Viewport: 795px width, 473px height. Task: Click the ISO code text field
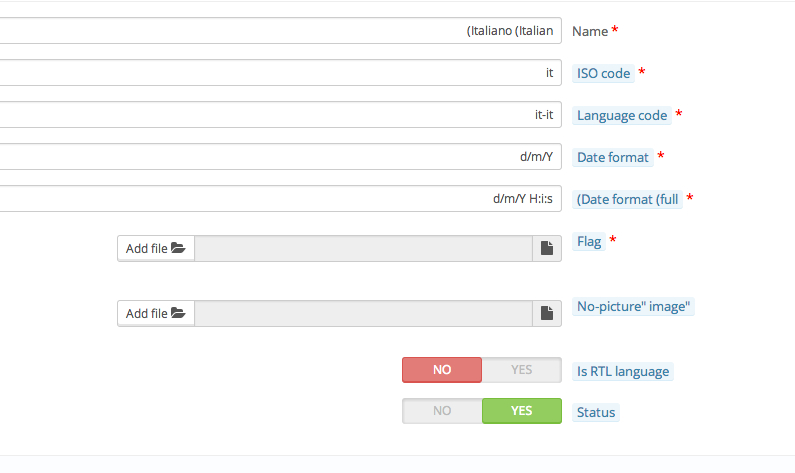point(280,73)
